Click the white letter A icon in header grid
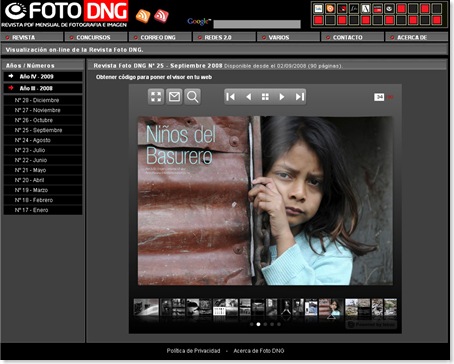 366,8
